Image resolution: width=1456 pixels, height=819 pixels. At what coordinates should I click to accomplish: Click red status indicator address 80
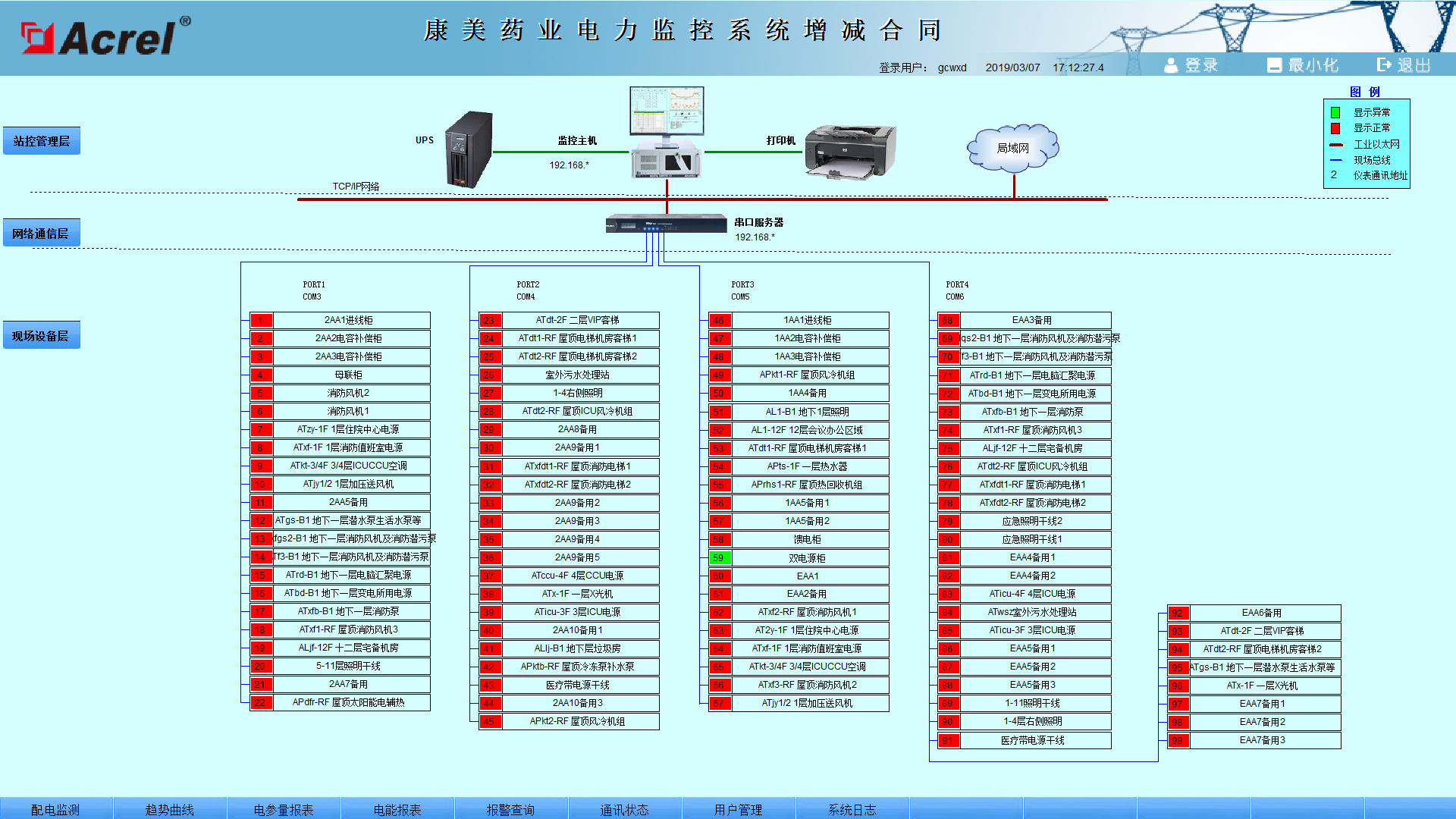click(949, 540)
